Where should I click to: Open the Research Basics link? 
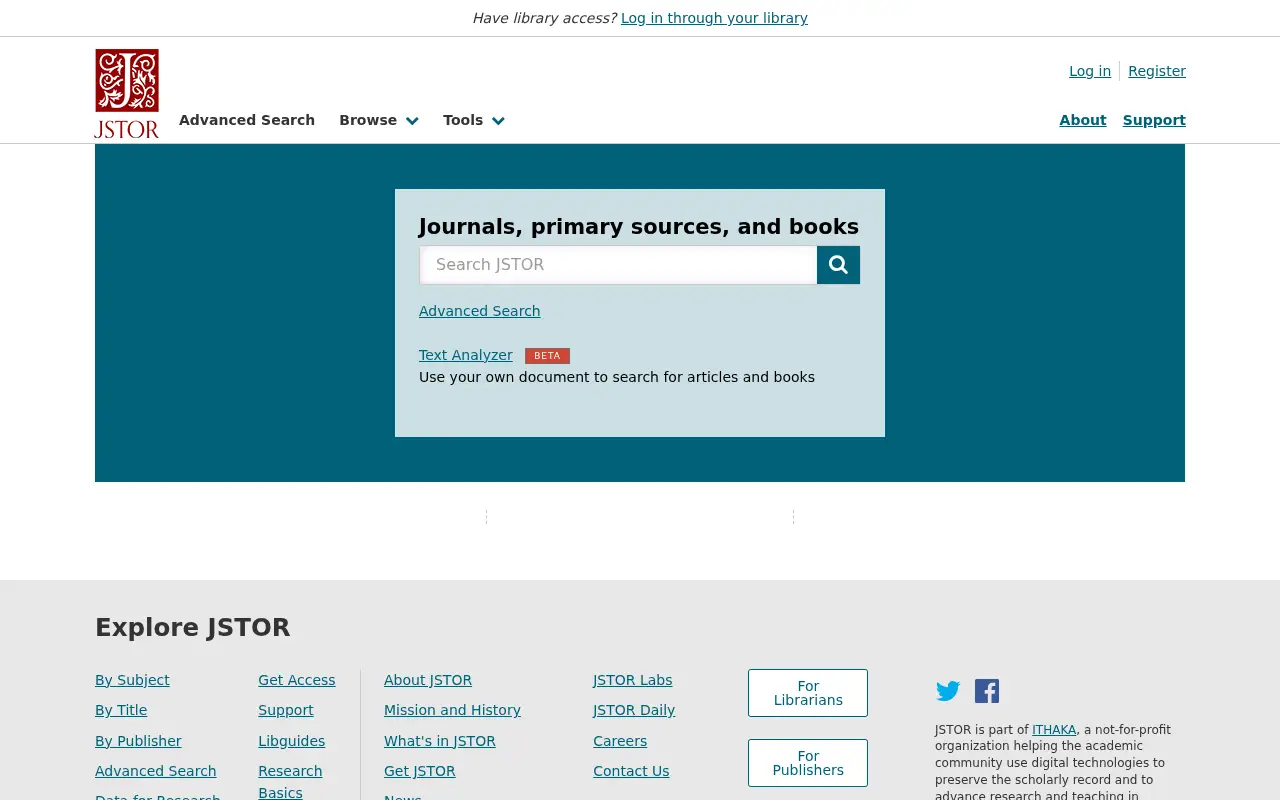[x=290, y=782]
